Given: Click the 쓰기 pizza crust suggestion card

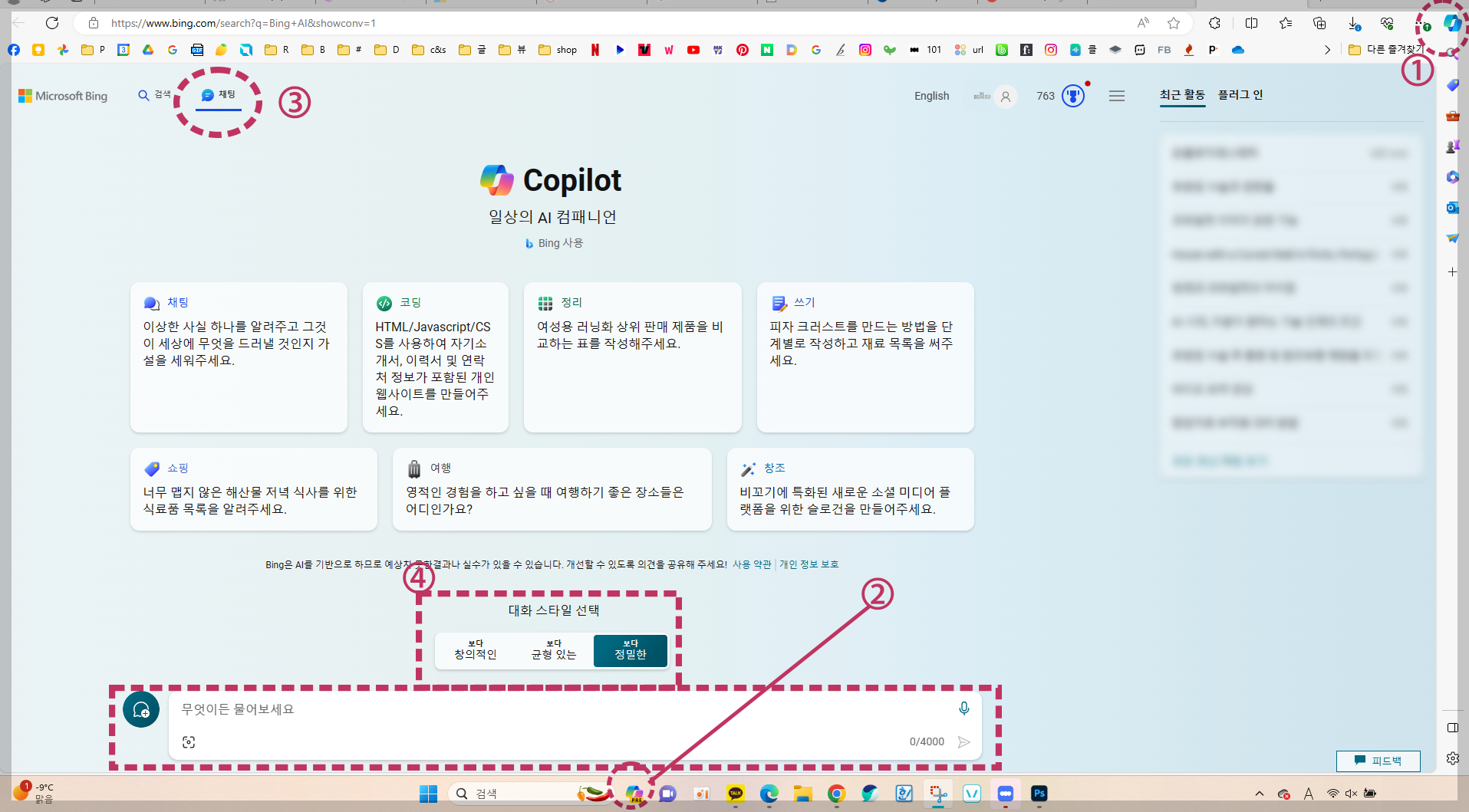Looking at the screenshot, I should (x=865, y=357).
